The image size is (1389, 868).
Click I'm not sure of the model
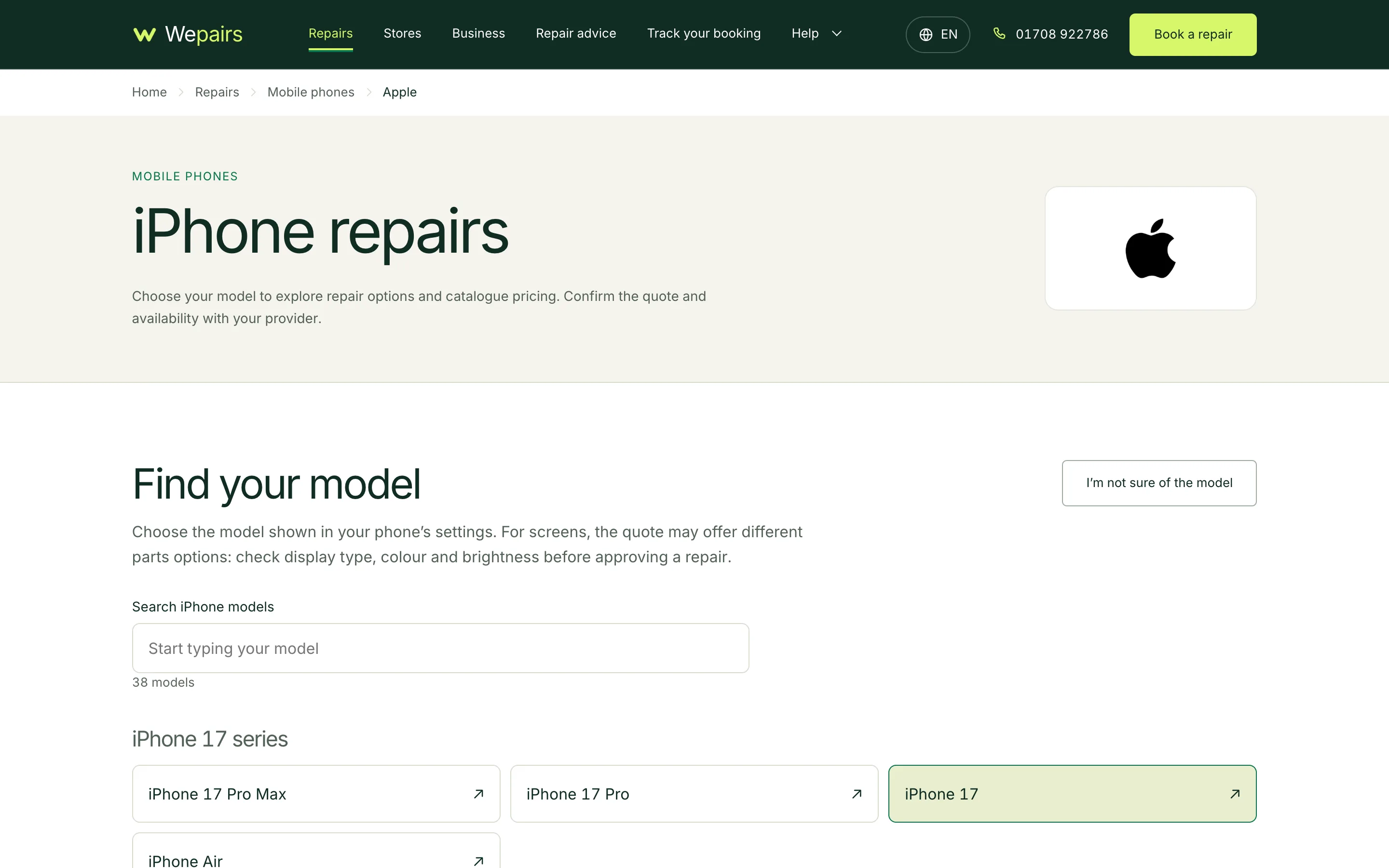pos(1159,483)
